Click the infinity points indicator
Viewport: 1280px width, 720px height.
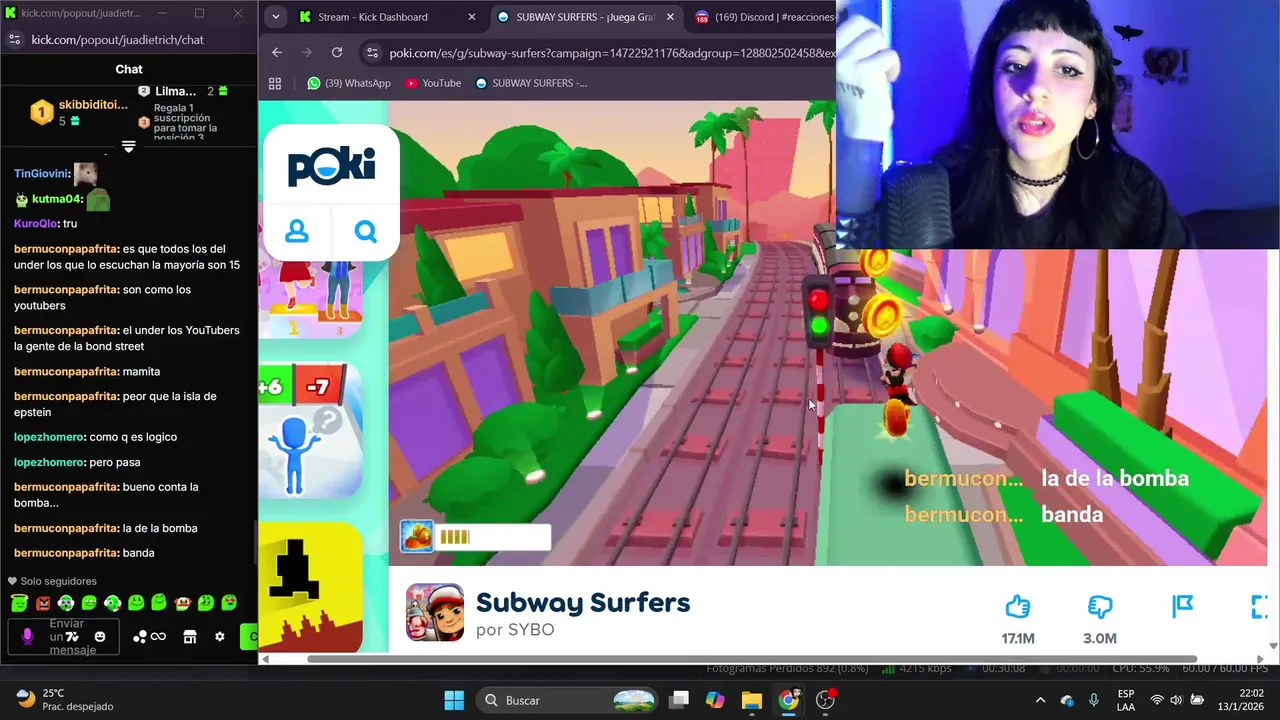[x=158, y=637]
